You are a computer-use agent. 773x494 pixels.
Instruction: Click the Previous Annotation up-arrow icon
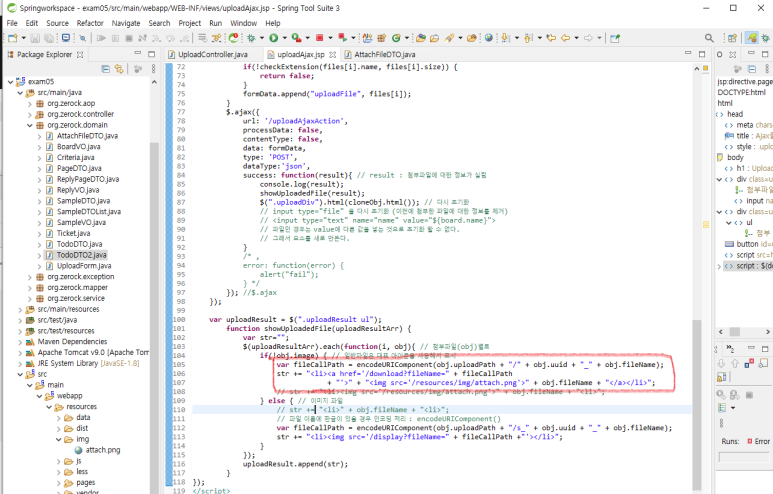(528, 38)
